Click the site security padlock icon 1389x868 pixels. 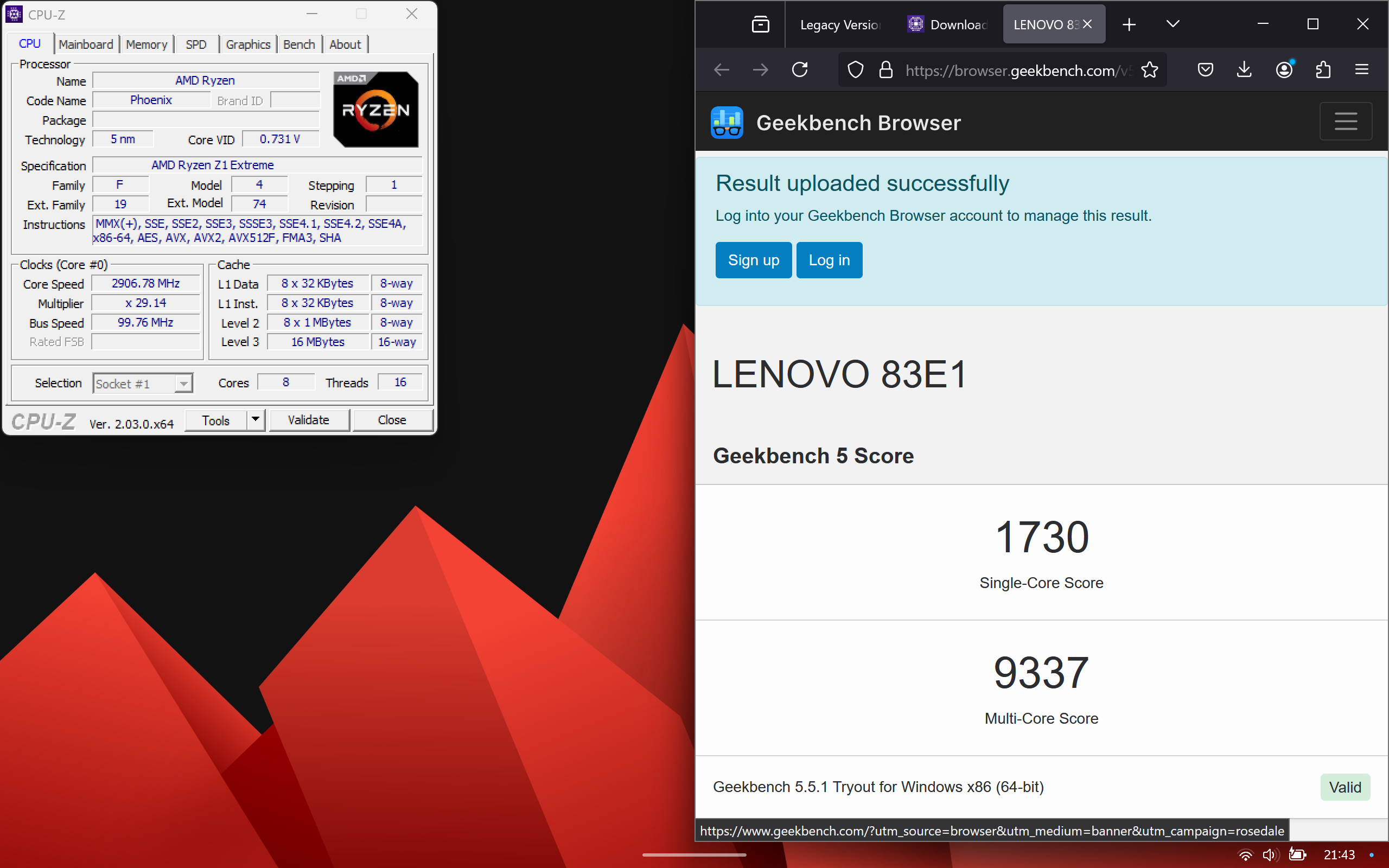click(x=885, y=70)
